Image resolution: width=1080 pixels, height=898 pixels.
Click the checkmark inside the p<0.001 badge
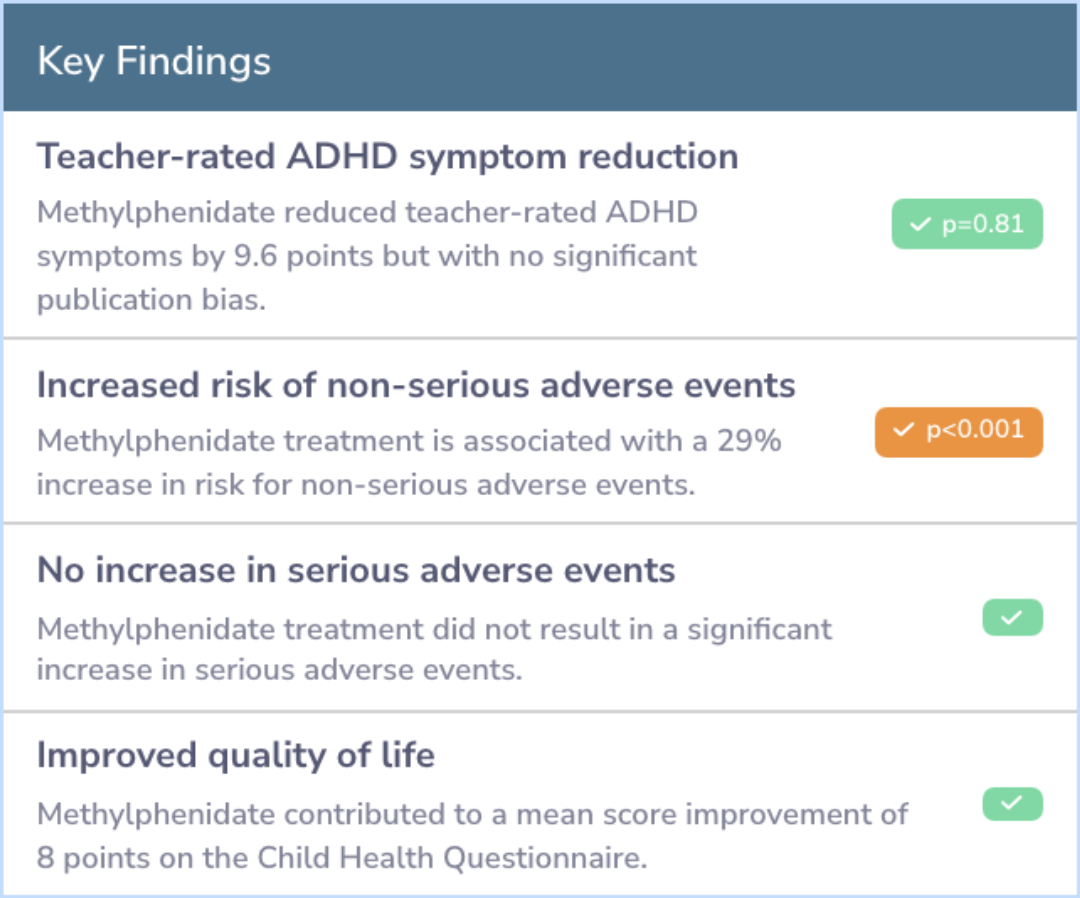[x=904, y=430]
